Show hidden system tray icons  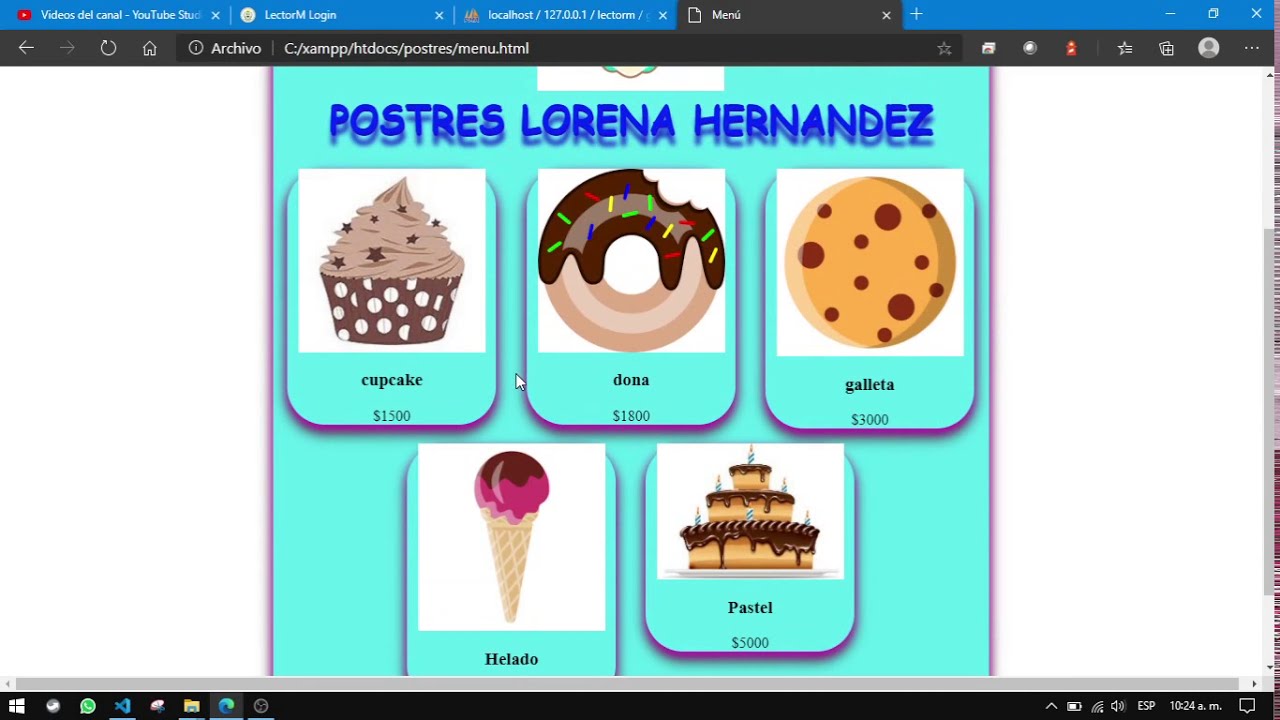[x=1051, y=706]
